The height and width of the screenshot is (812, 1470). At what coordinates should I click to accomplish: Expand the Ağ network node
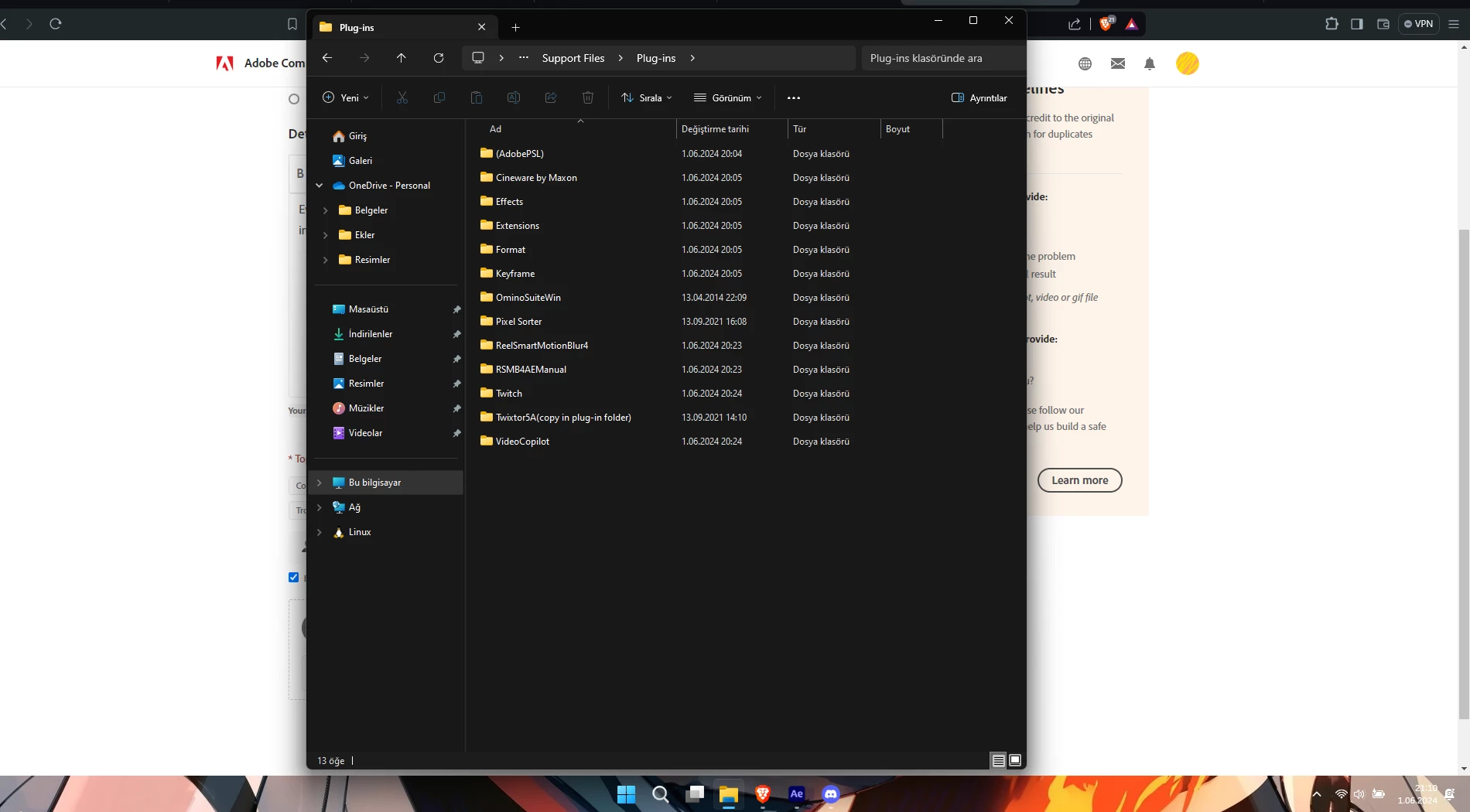coord(320,507)
